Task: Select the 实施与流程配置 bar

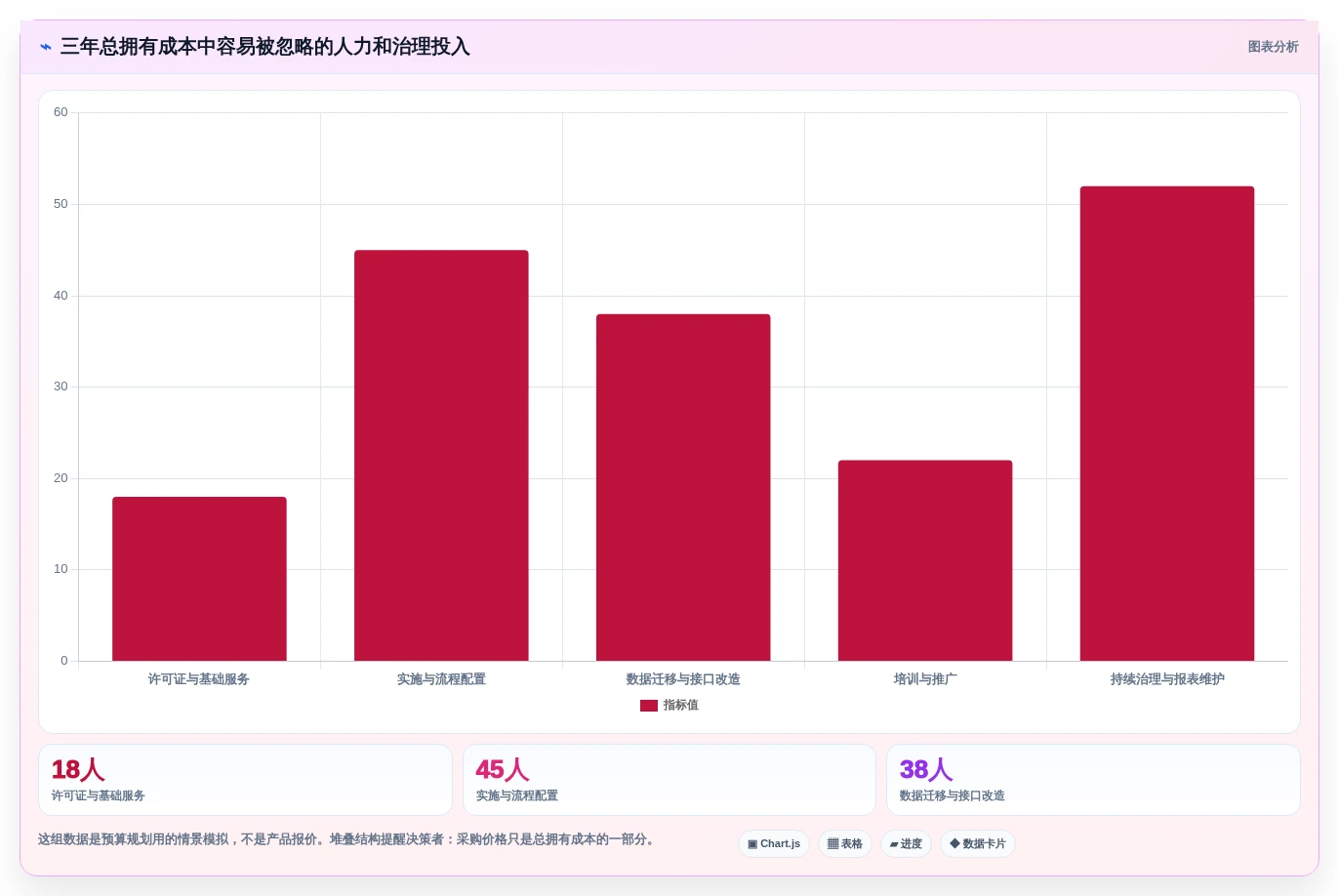Action: pyautogui.click(x=441, y=456)
